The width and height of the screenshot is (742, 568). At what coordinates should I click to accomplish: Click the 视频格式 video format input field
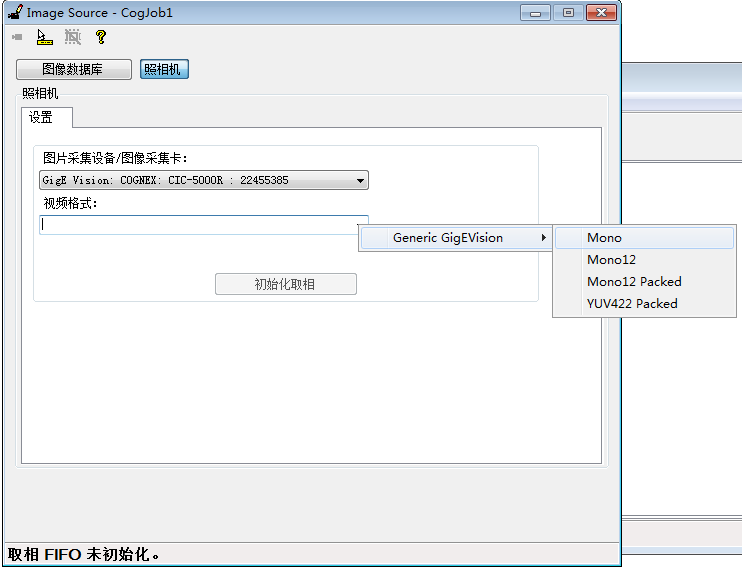pyautogui.click(x=203, y=225)
